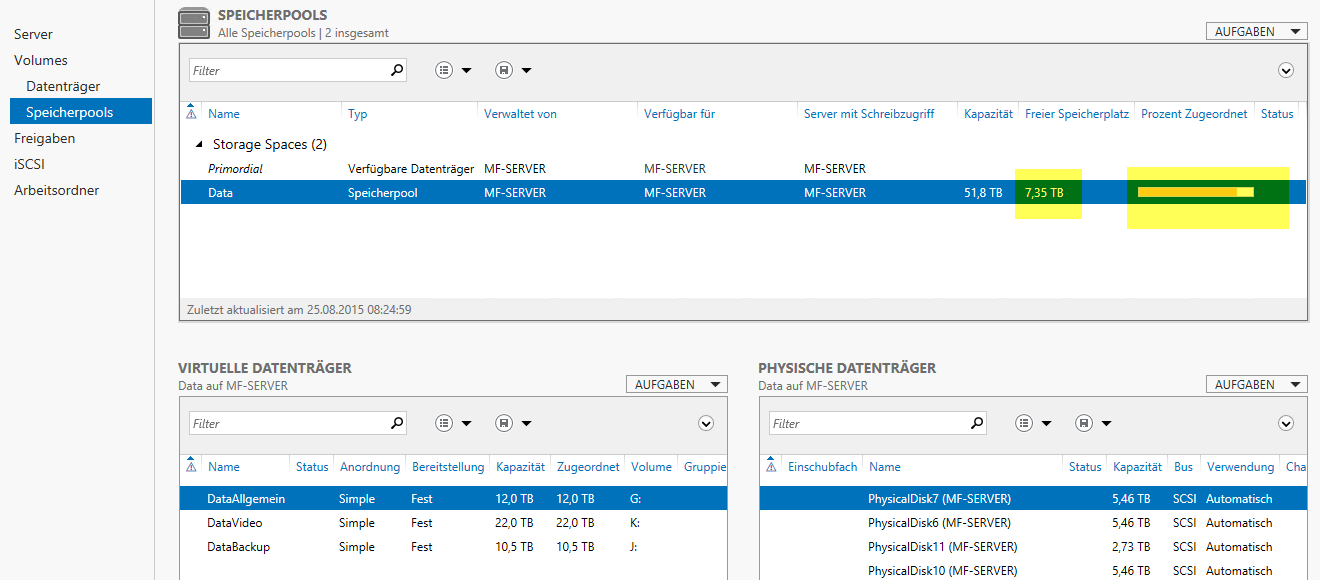Expand the Virtuelle Datenträger chevron button

click(706, 423)
